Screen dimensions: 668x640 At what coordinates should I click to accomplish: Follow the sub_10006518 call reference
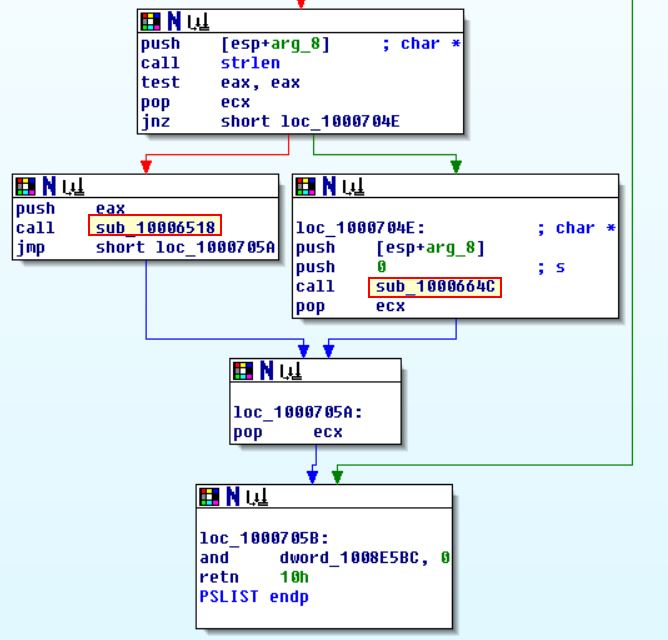pyautogui.click(x=155, y=227)
